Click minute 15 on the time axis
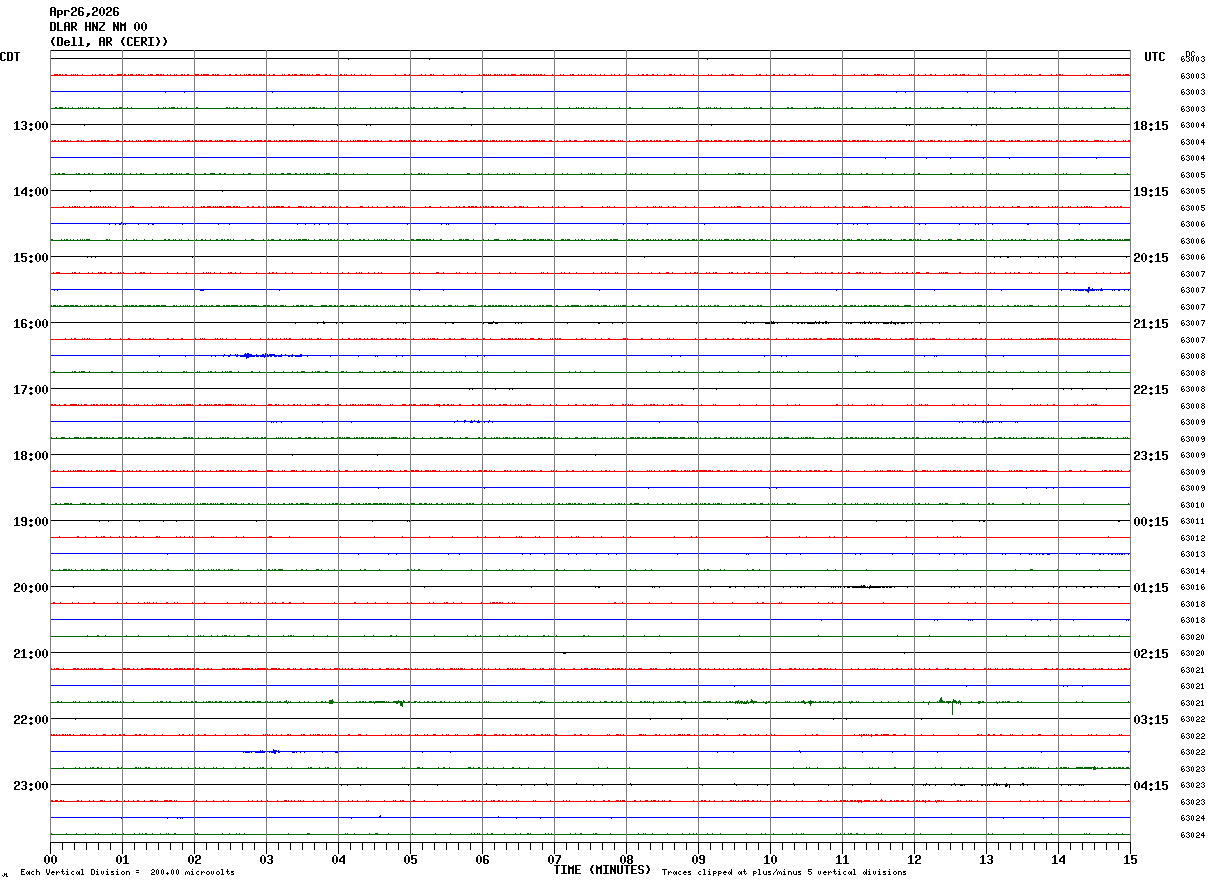 pyautogui.click(x=1130, y=859)
